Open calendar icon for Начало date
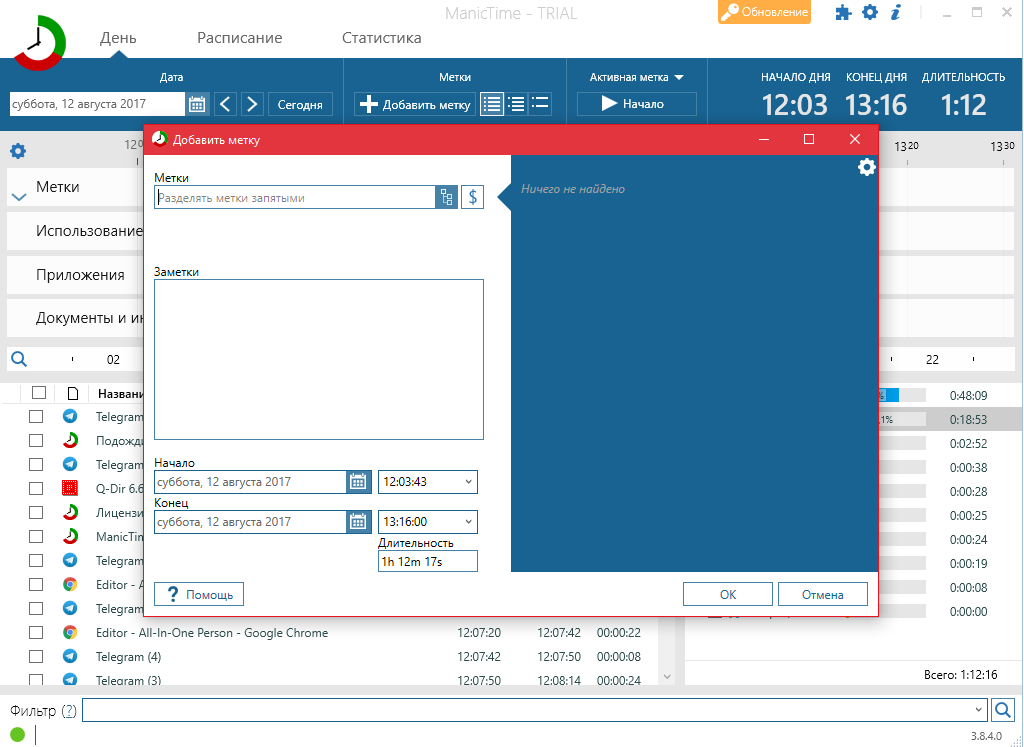Screen dimensions: 1024x747 tap(358, 482)
